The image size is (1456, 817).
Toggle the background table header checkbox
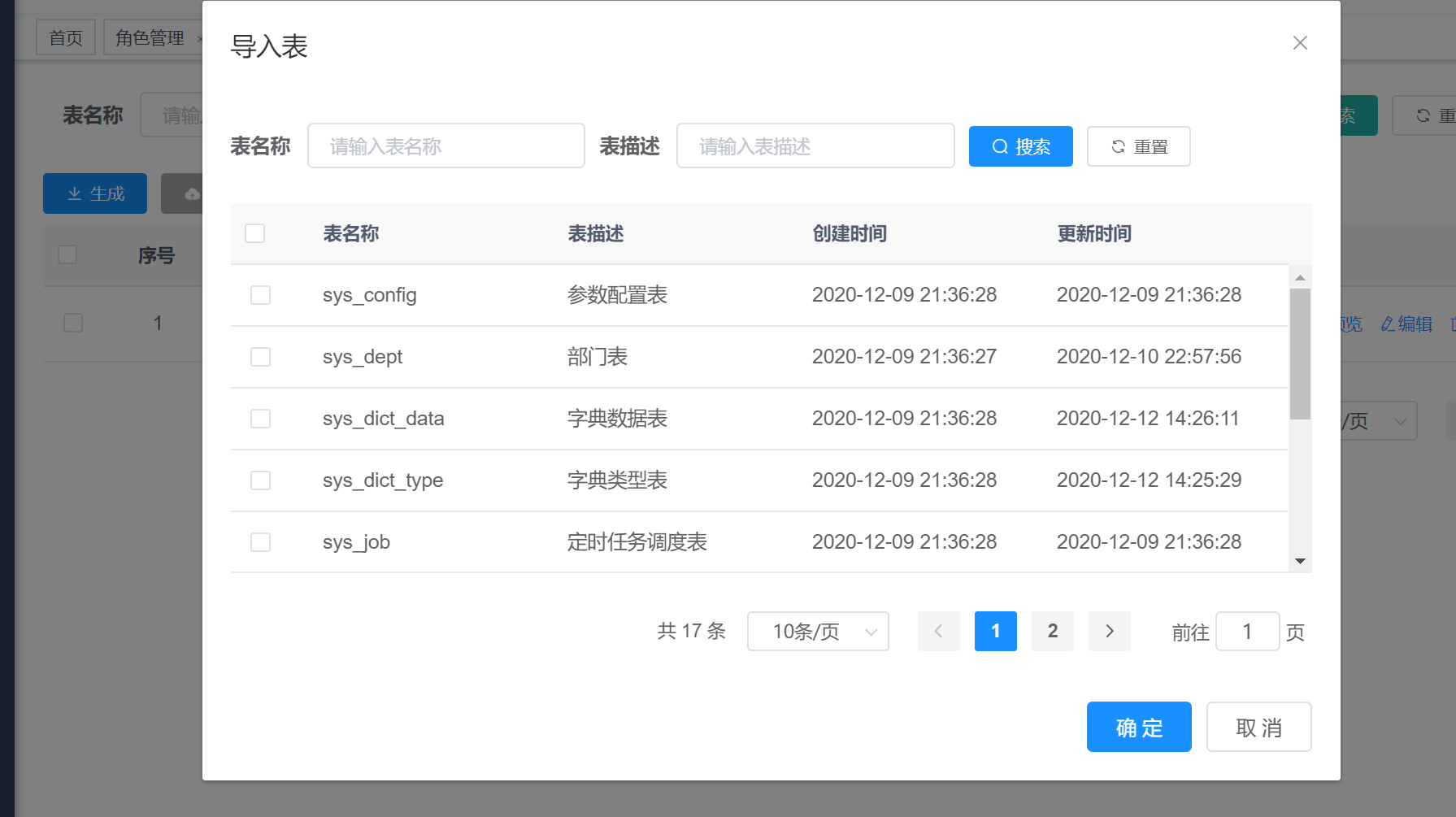point(67,254)
